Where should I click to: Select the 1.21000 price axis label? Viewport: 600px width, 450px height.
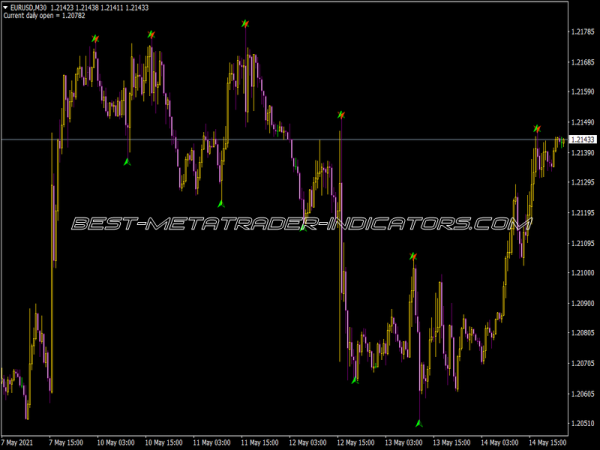(x=581, y=273)
